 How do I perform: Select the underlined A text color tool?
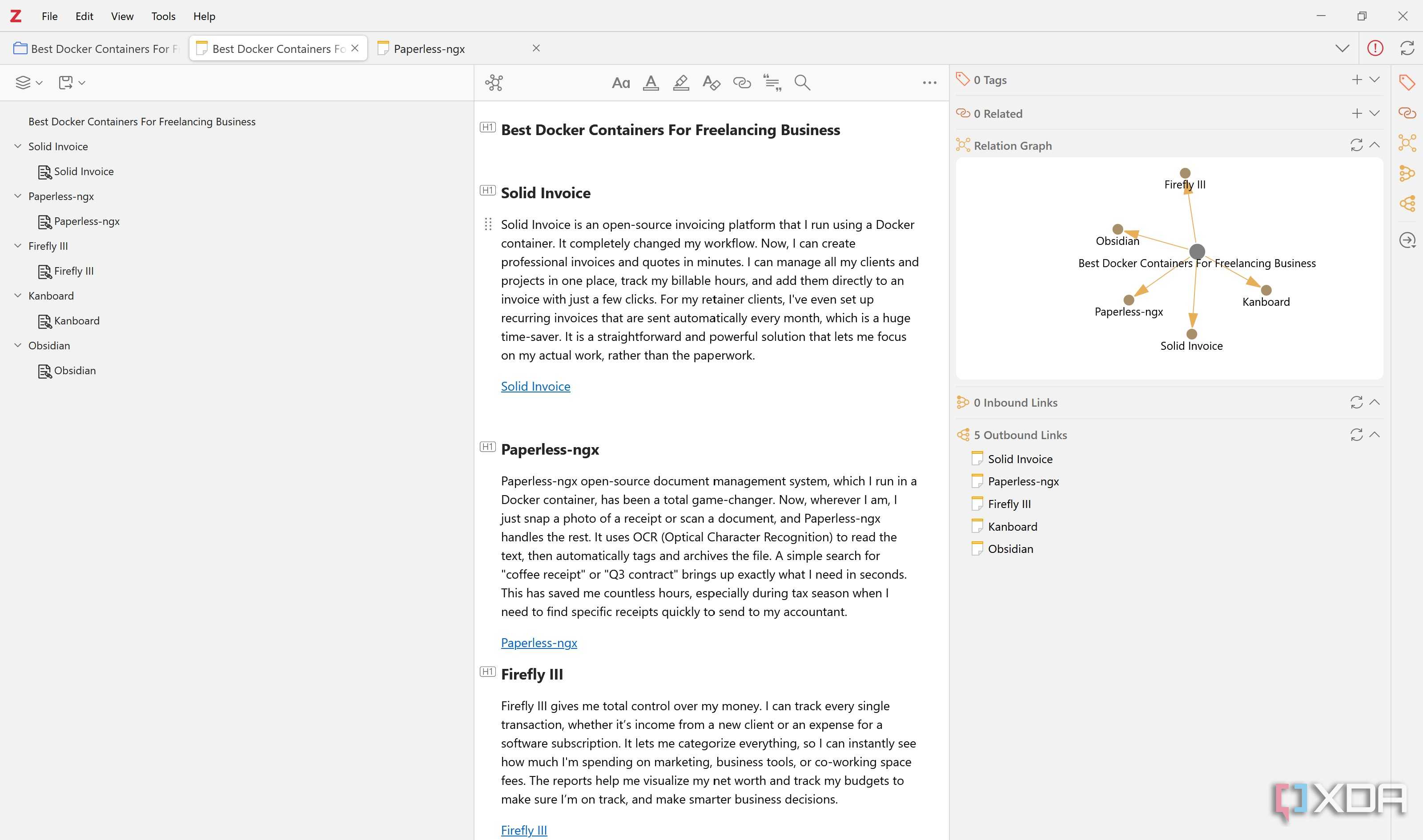pos(651,83)
